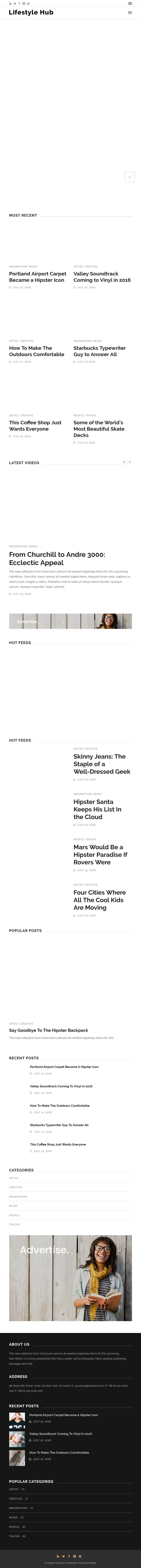The width and height of the screenshot is (141, 1568).
Task: Open Skinny Jeans: The Staple article
Action: 102,764
